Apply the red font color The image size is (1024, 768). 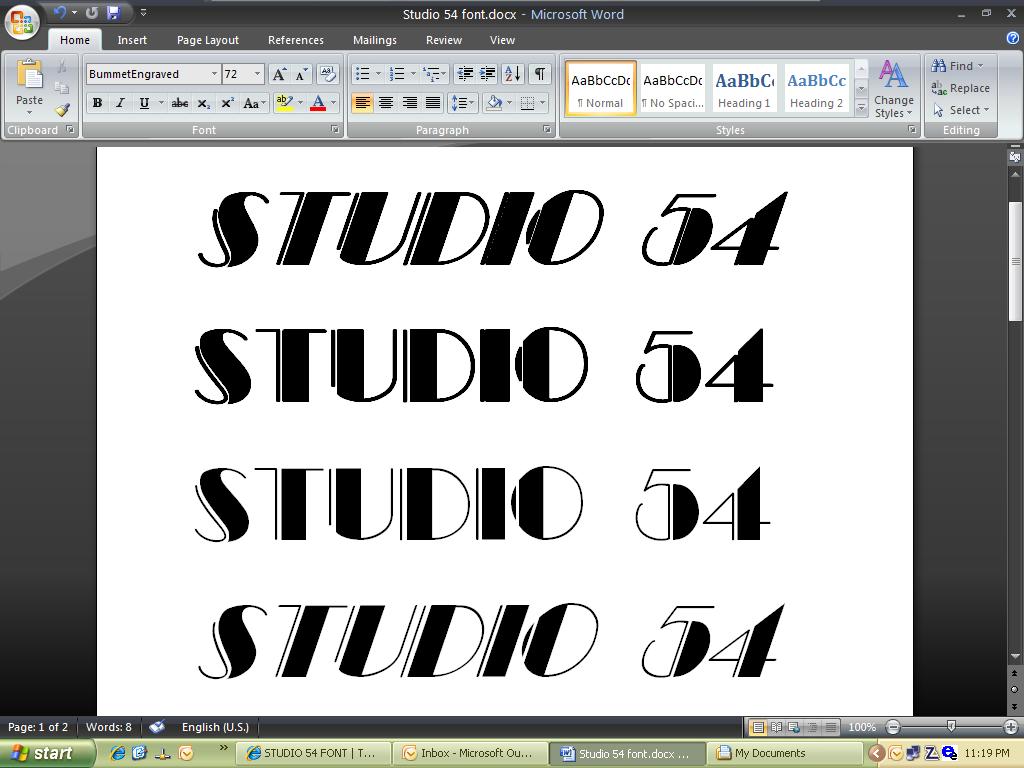[318, 103]
